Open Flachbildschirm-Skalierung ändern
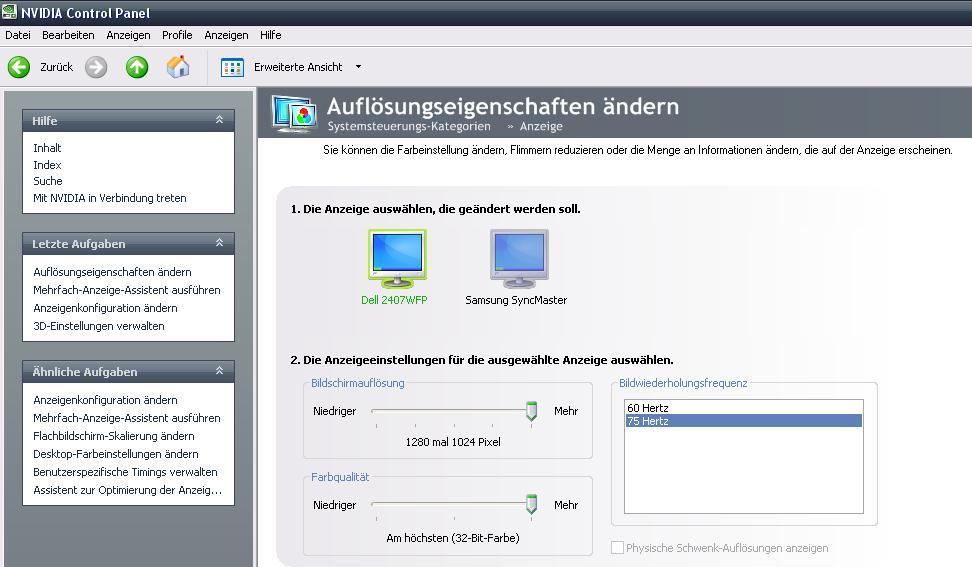Screen dimensions: 972x567 click(x=113, y=436)
